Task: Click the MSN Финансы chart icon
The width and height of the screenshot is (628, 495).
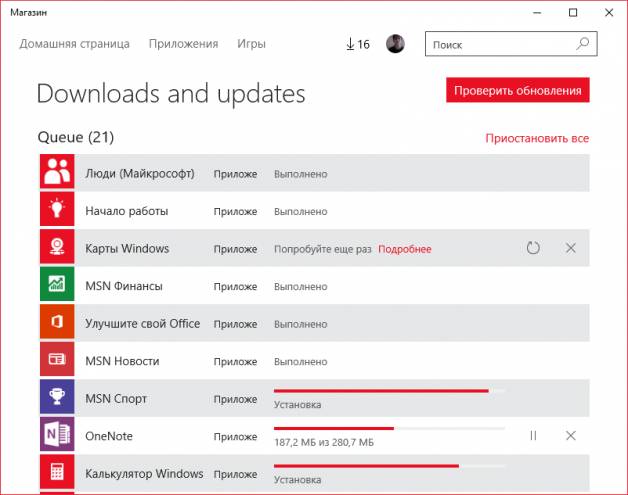Action: pos(57,284)
